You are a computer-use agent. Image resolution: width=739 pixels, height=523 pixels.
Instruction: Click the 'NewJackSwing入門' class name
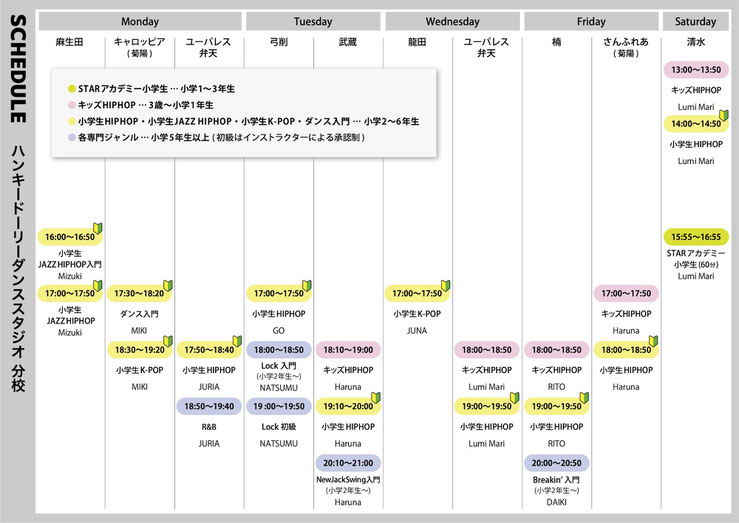coord(348,480)
